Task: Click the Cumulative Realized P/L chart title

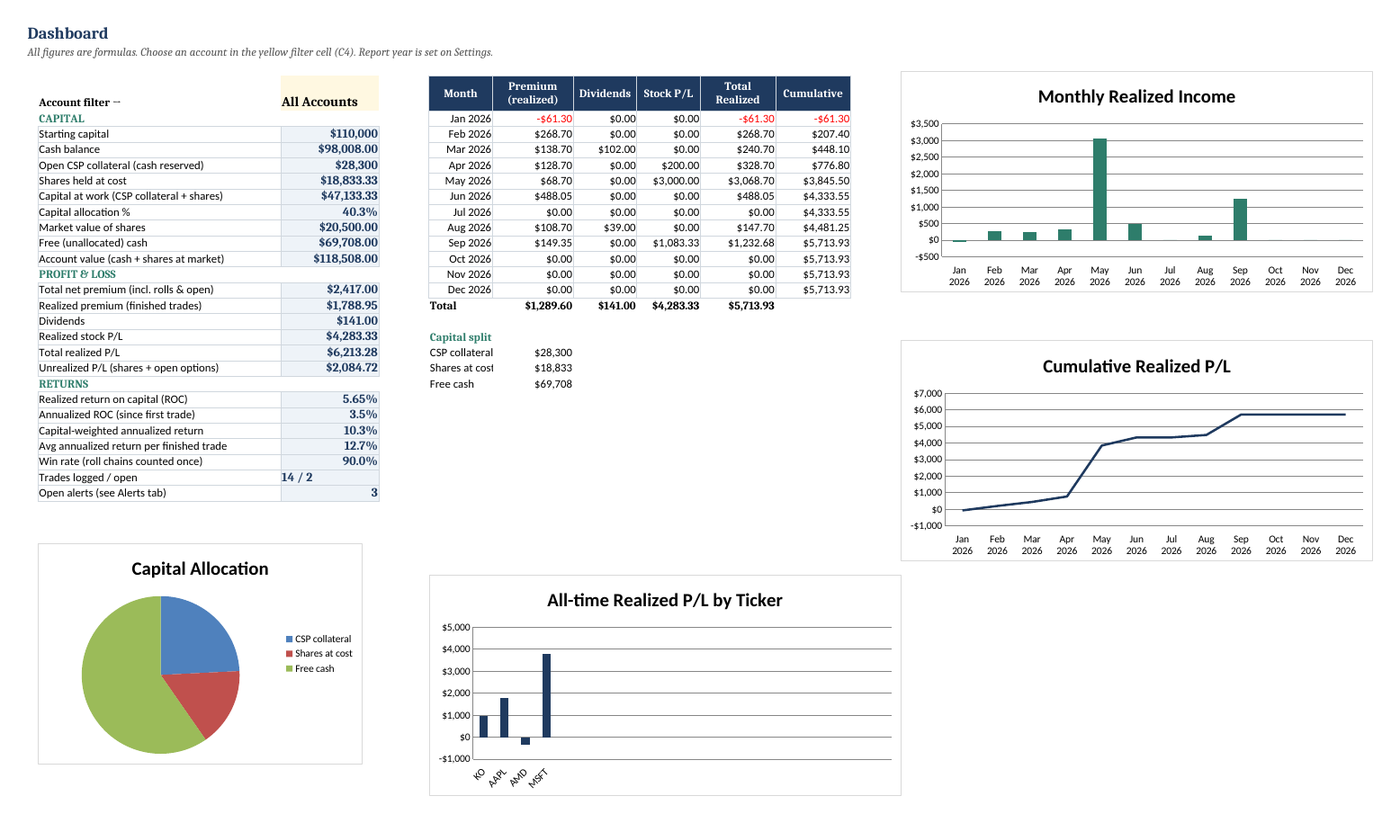Action: pyautogui.click(x=1136, y=367)
